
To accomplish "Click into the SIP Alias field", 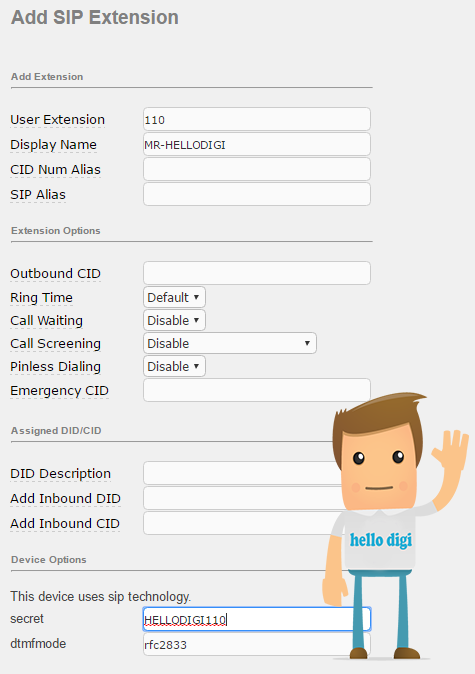I will 257,194.
